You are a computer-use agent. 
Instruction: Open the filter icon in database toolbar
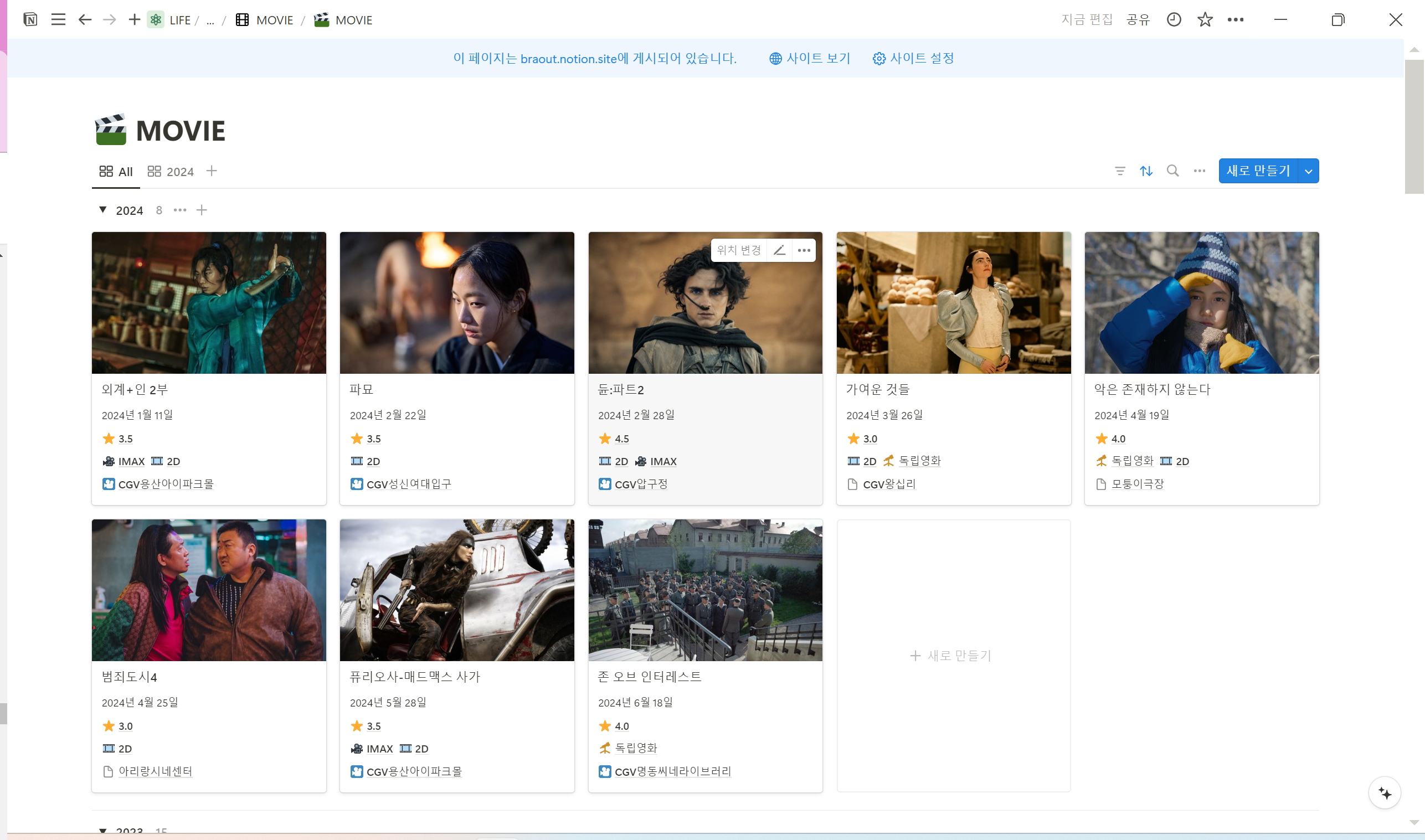click(1119, 171)
